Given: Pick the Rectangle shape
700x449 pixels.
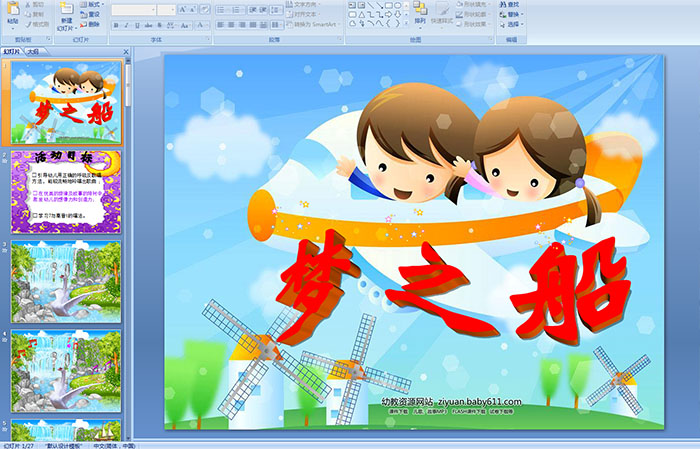Looking at the screenshot, I should tap(388, 5).
